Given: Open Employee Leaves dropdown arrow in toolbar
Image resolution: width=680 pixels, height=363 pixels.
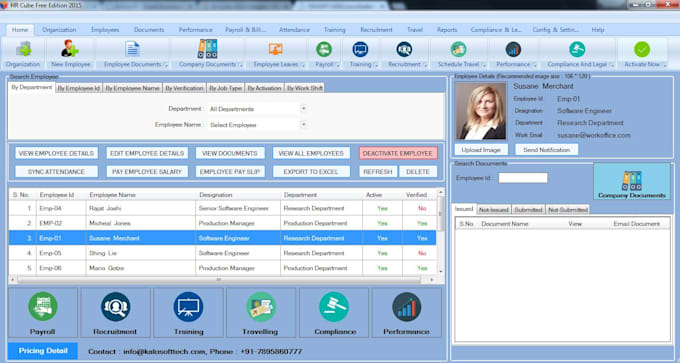Looking at the screenshot, I should coord(303,65).
